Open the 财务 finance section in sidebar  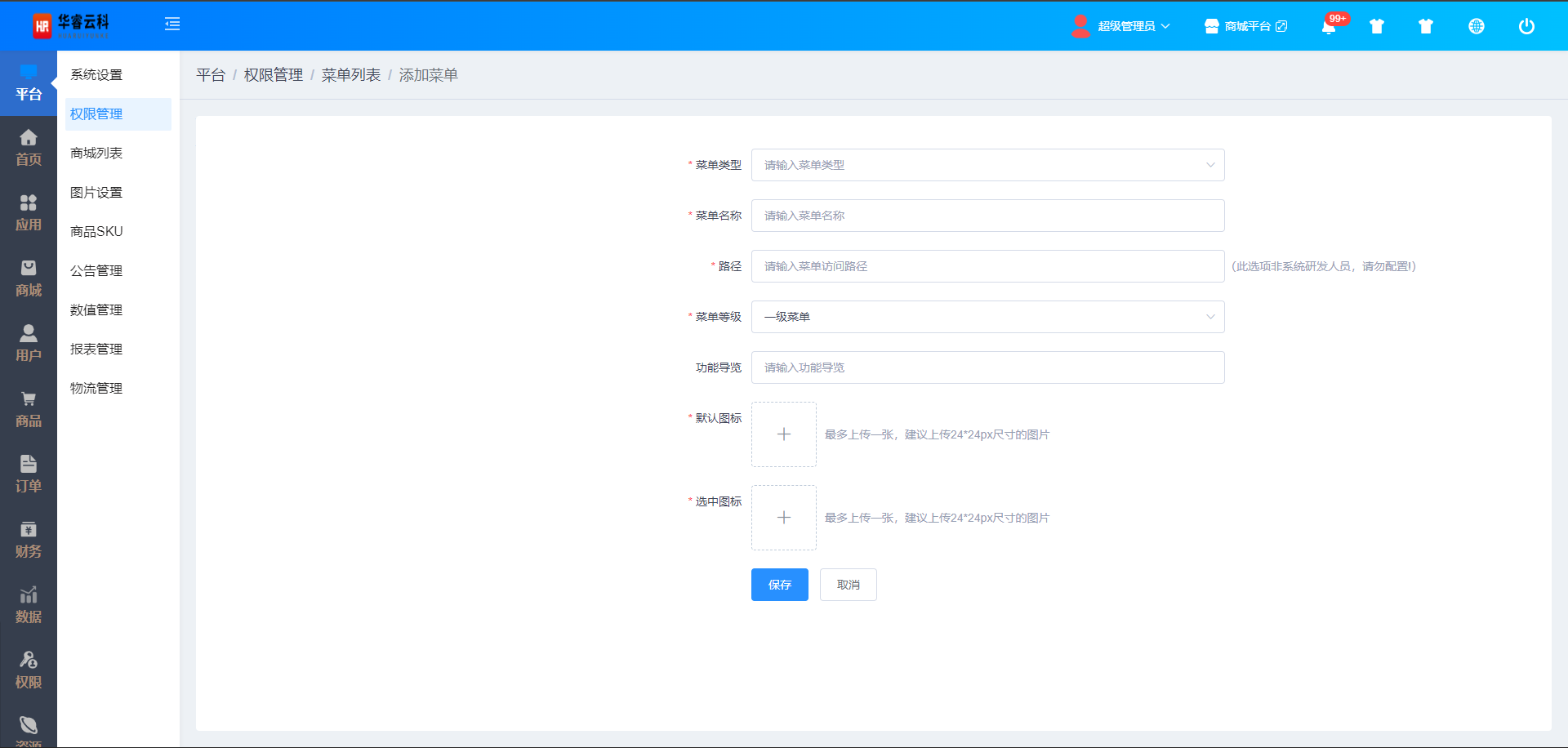(29, 540)
